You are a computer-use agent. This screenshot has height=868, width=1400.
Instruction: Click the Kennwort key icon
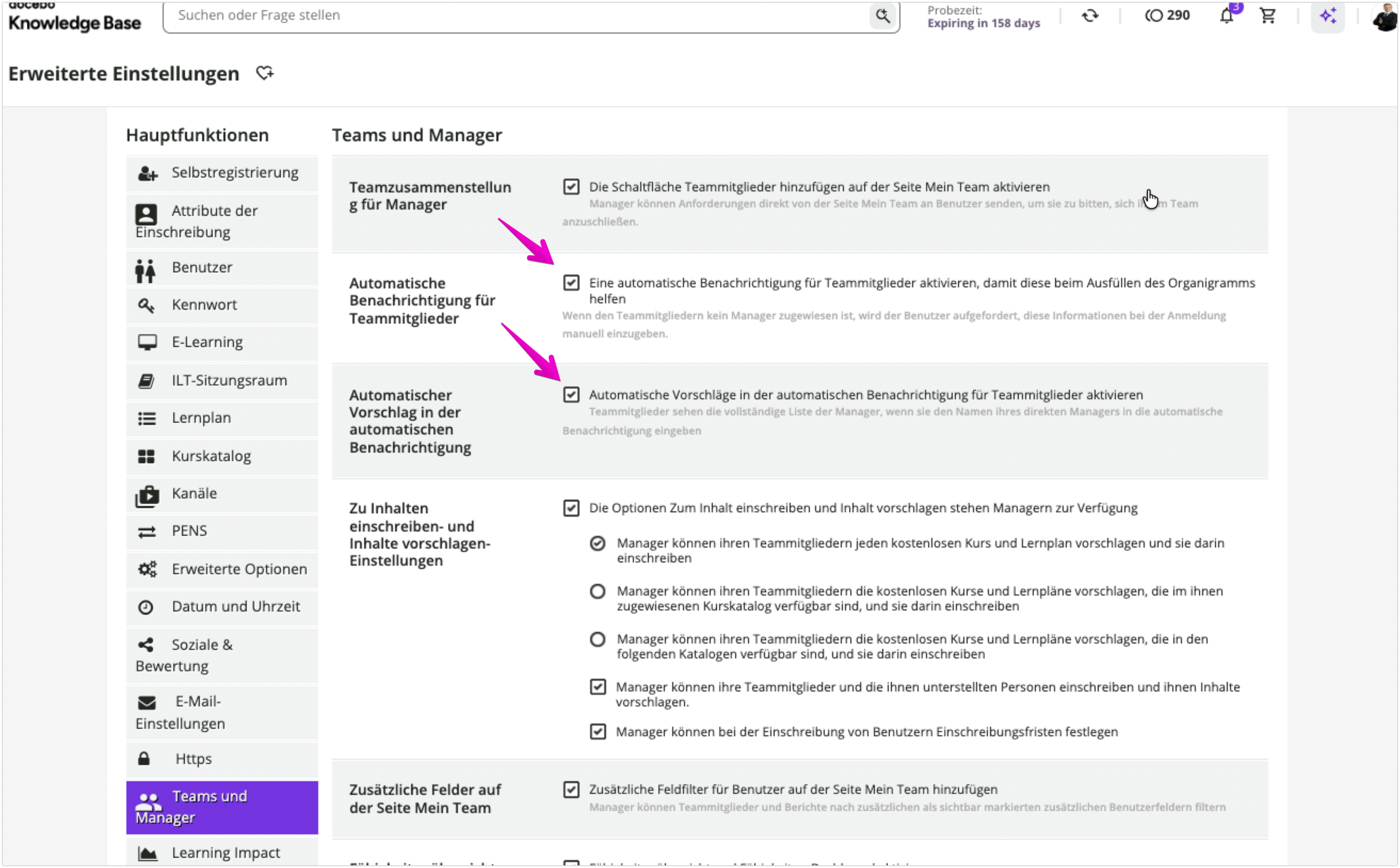tap(146, 306)
